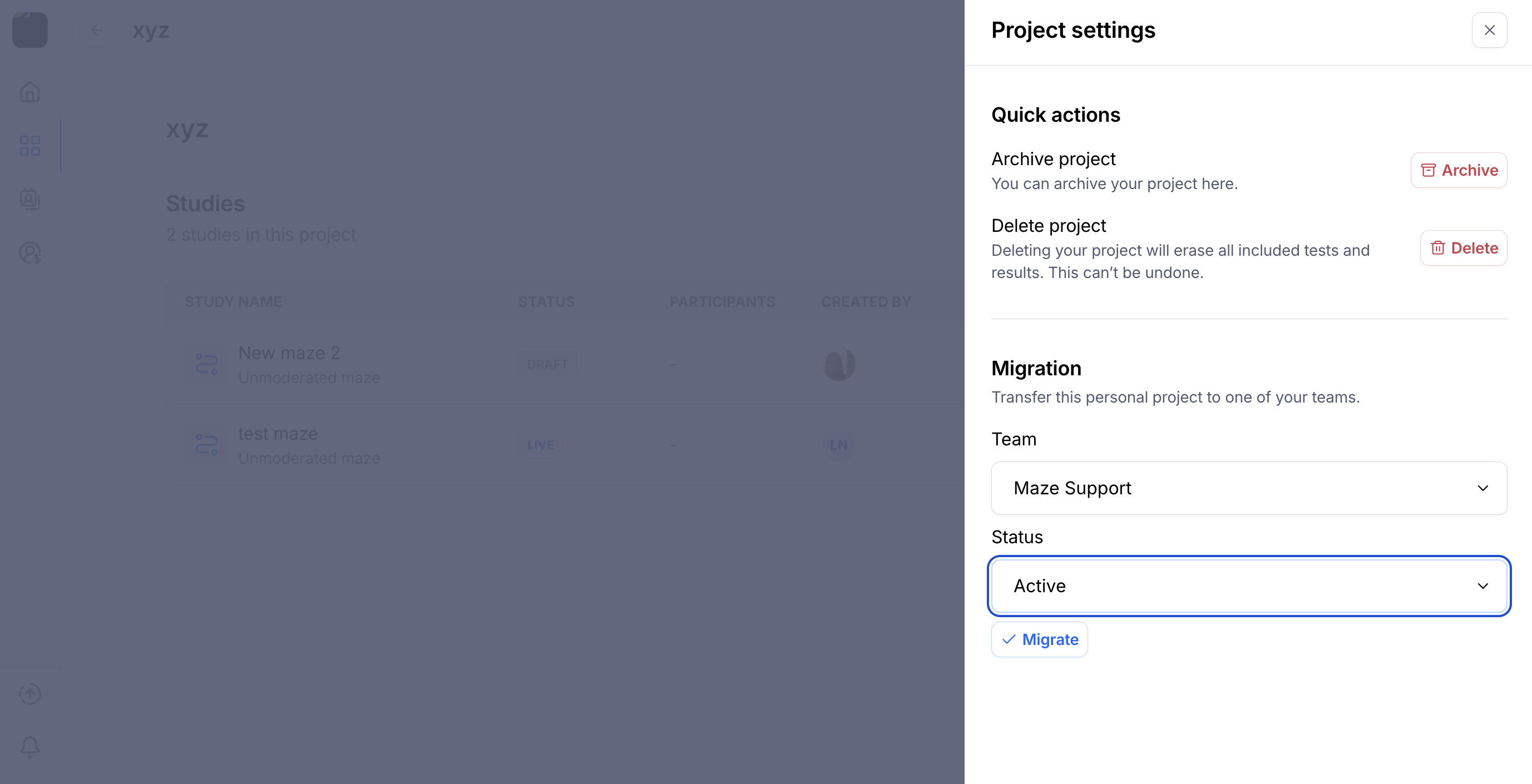Click the Migrate button
This screenshot has height=784, width=1532.
click(x=1039, y=639)
